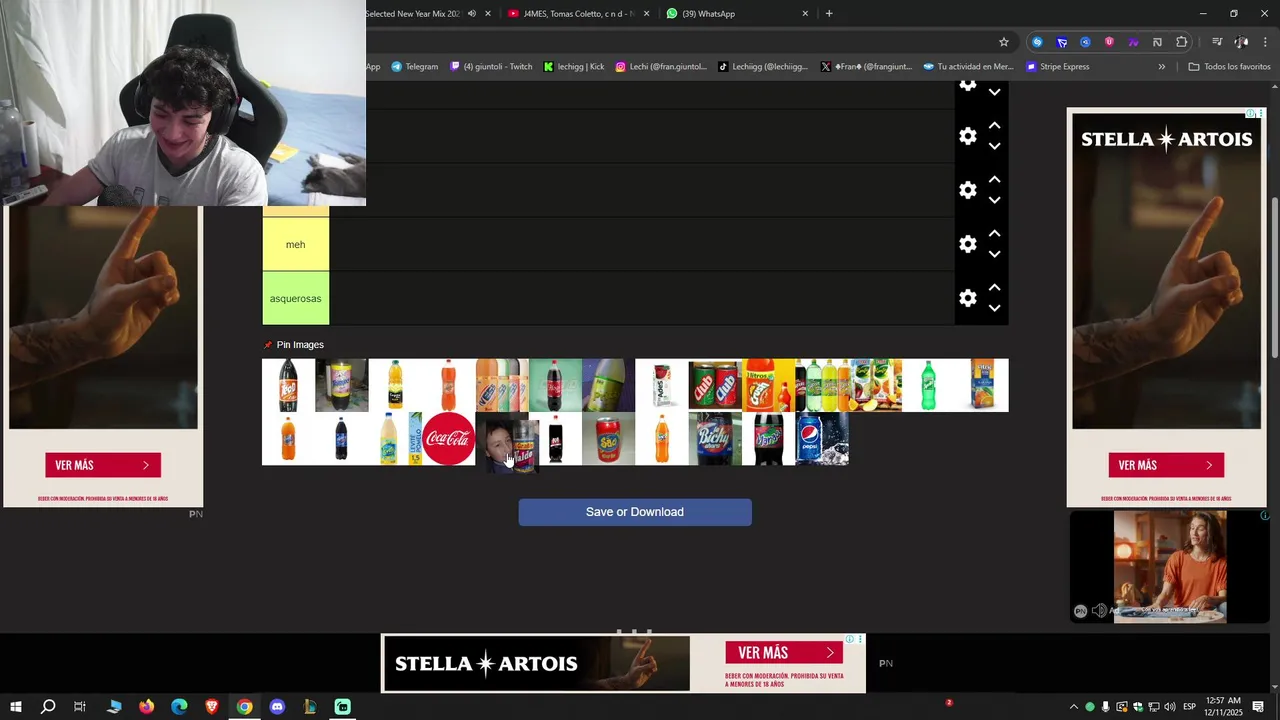The image size is (1280, 720).
Task: Open the purple 7TV extension icon
Action: [x=1133, y=42]
